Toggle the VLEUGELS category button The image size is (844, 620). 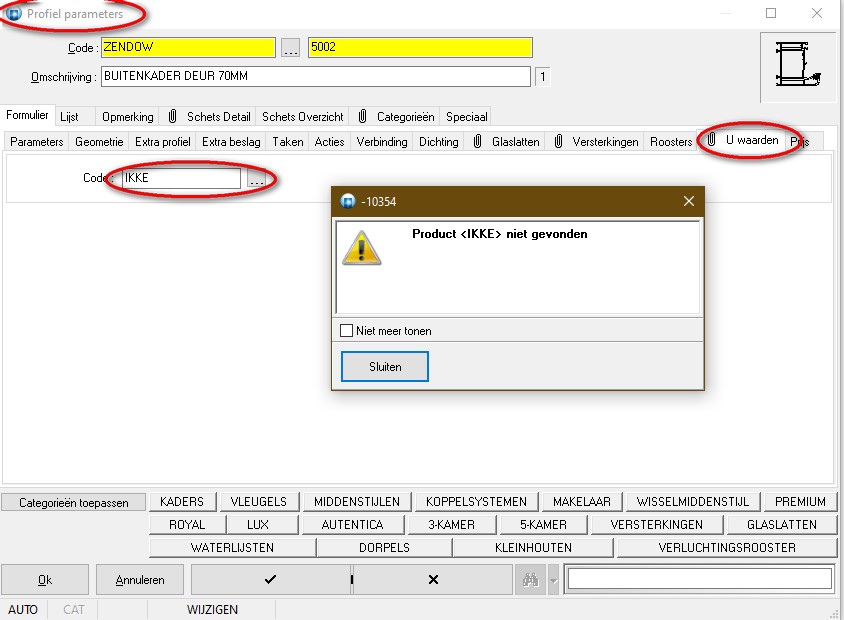pyautogui.click(x=258, y=502)
